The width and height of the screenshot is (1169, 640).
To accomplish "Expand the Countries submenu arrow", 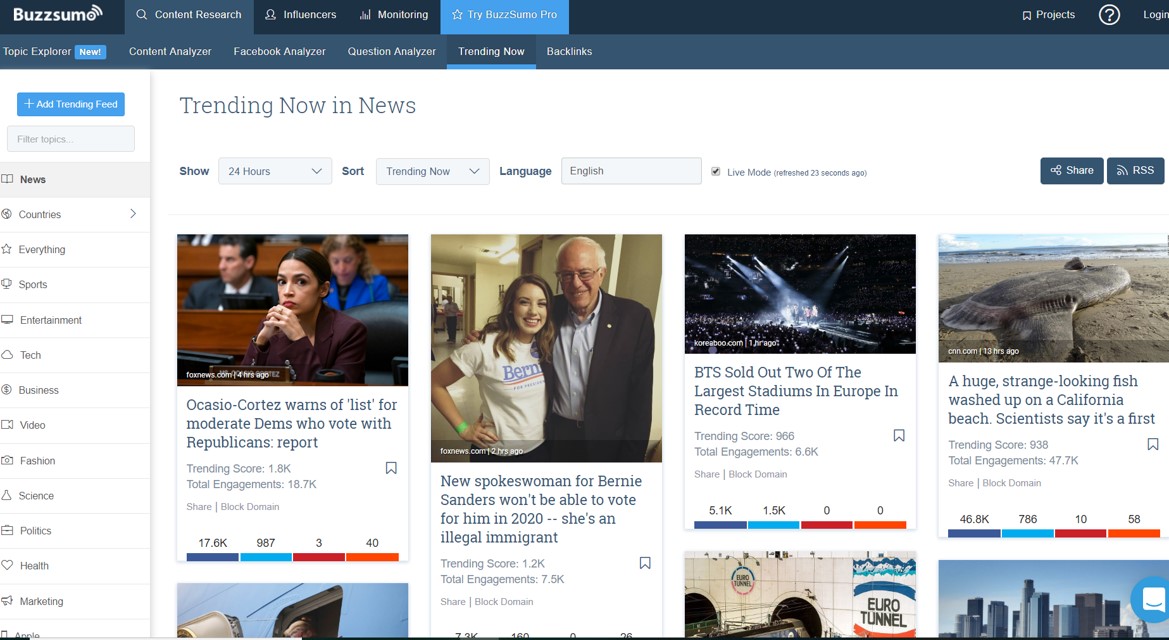I will click(133, 213).
